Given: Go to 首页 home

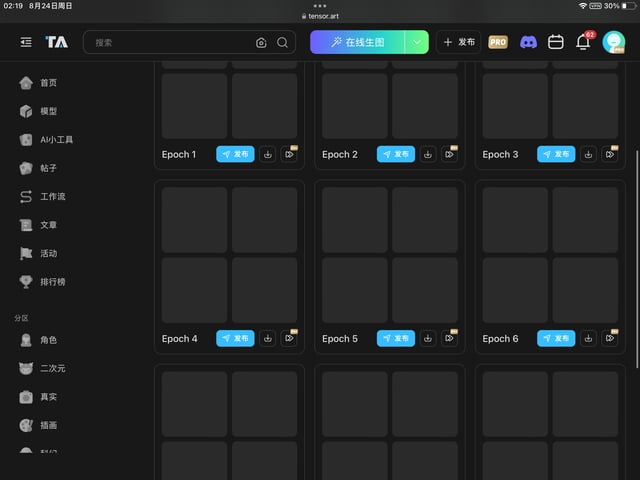Looking at the screenshot, I should coord(39,83).
